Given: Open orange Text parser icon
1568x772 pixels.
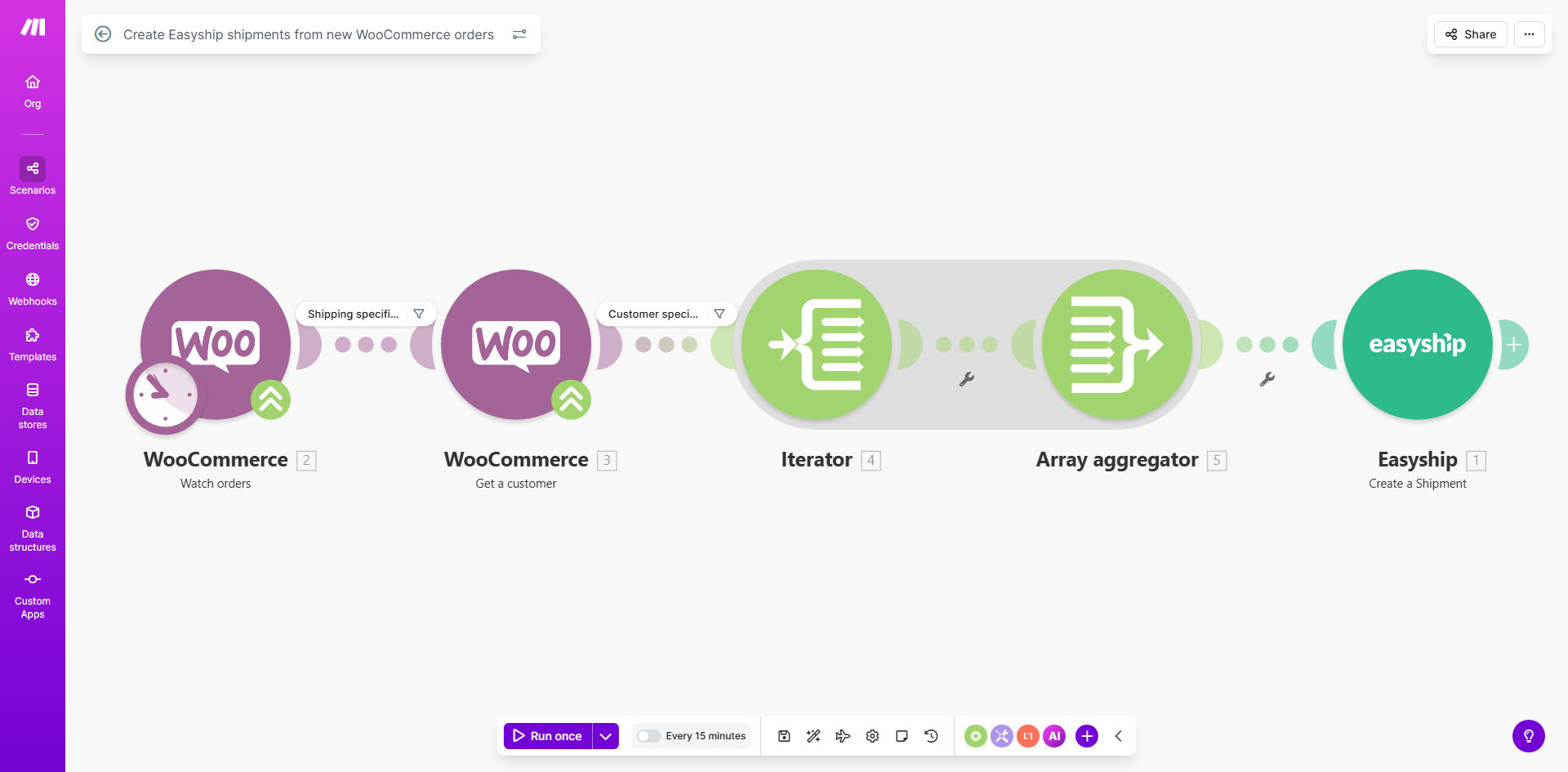Looking at the screenshot, I should click(1028, 736).
